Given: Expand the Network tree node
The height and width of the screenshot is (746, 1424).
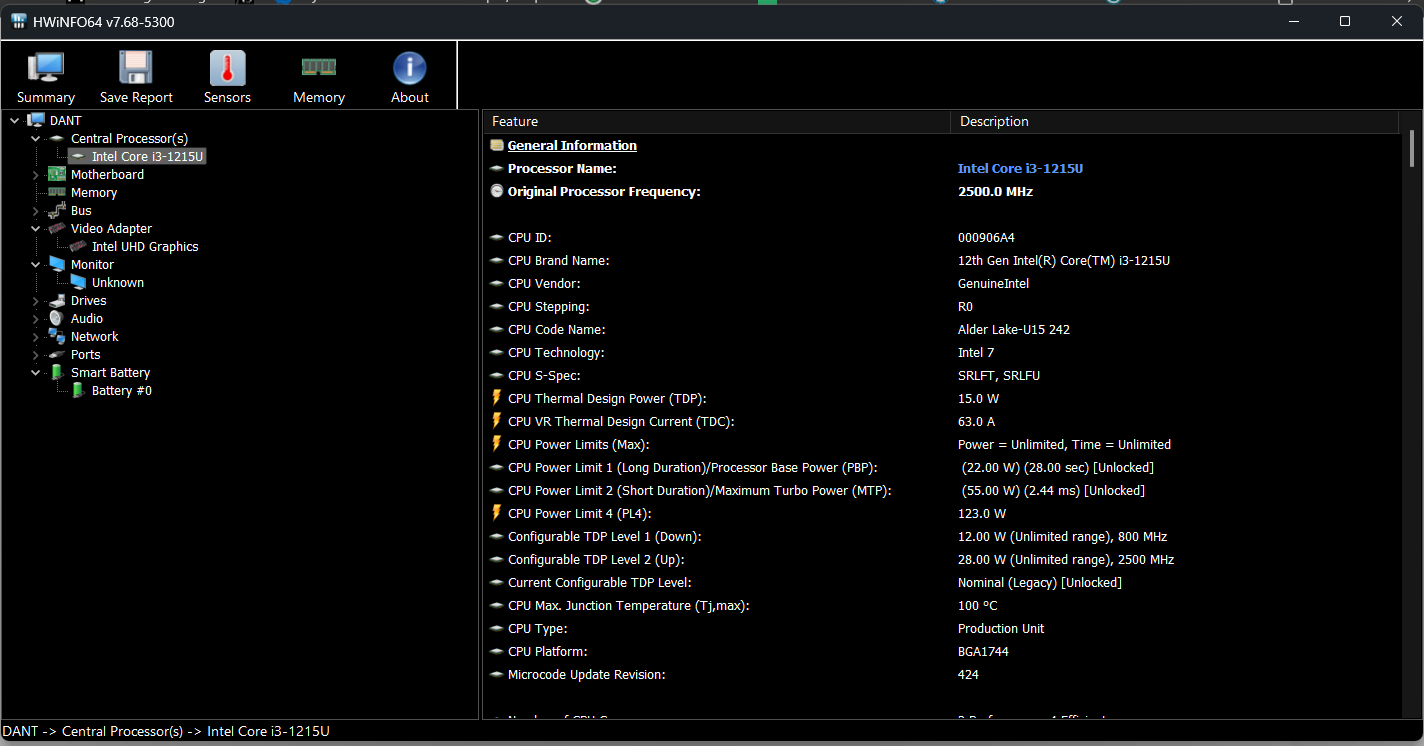Looking at the screenshot, I should [x=36, y=337].
